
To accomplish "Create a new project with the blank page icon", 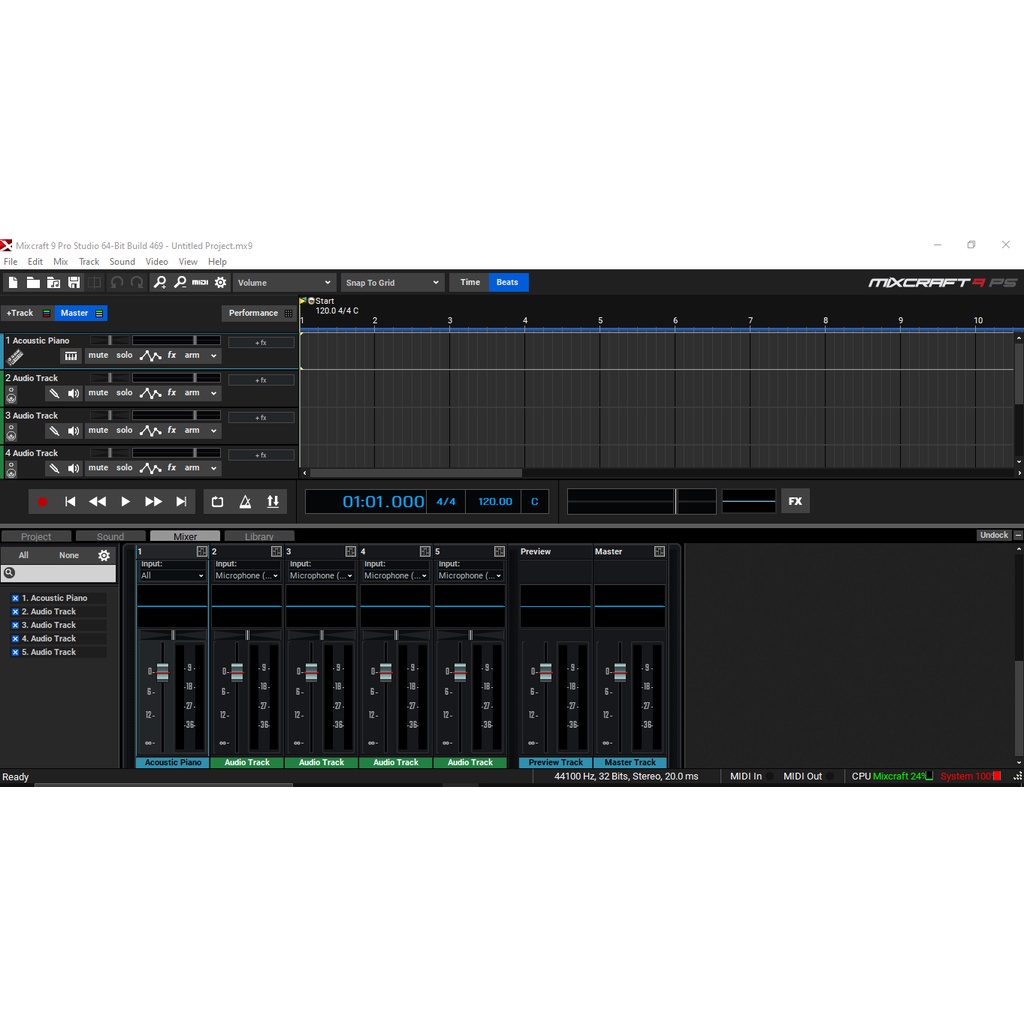I will click(x=13, y=283).
